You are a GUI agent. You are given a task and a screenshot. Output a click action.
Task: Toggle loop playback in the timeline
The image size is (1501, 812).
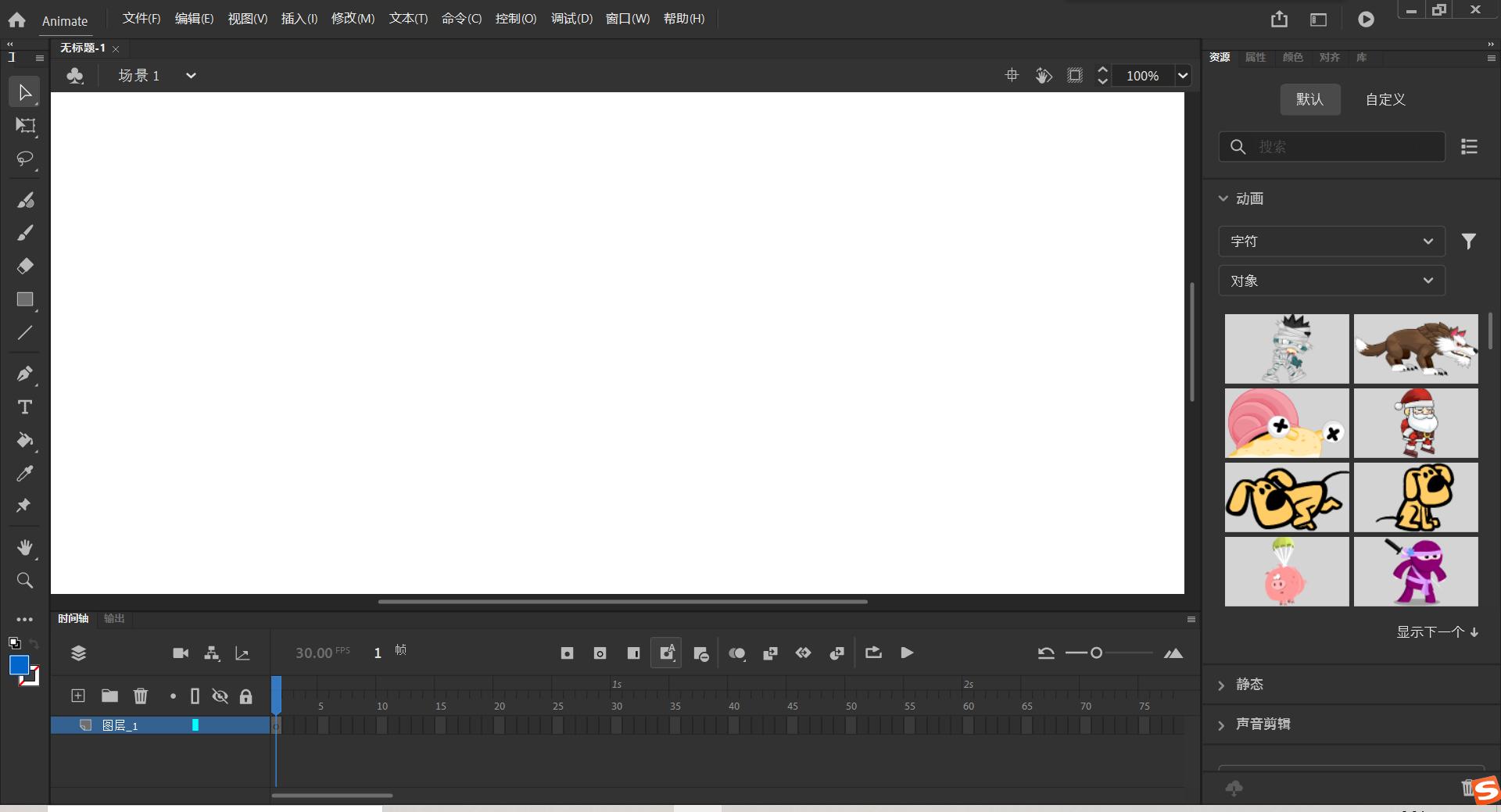click(873, 653)
